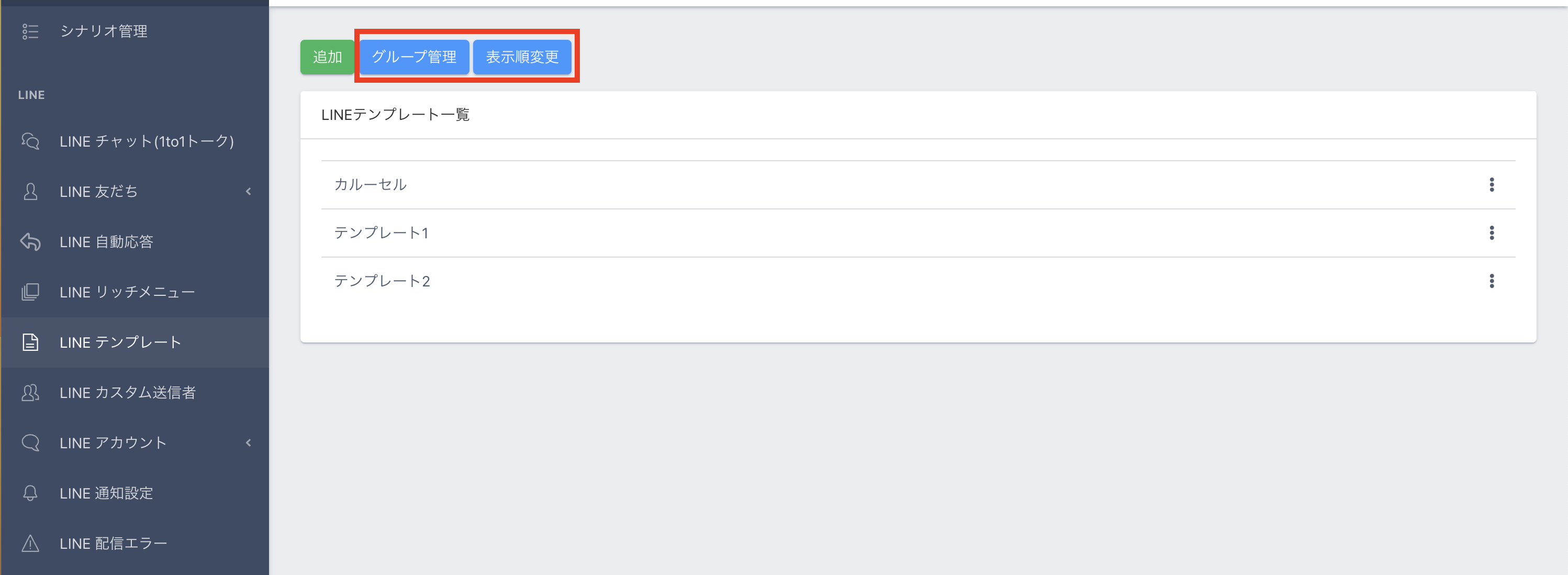Click the custom sender people icon
The height and width of the screenshot is (575, 1568).
coord(30,393)
